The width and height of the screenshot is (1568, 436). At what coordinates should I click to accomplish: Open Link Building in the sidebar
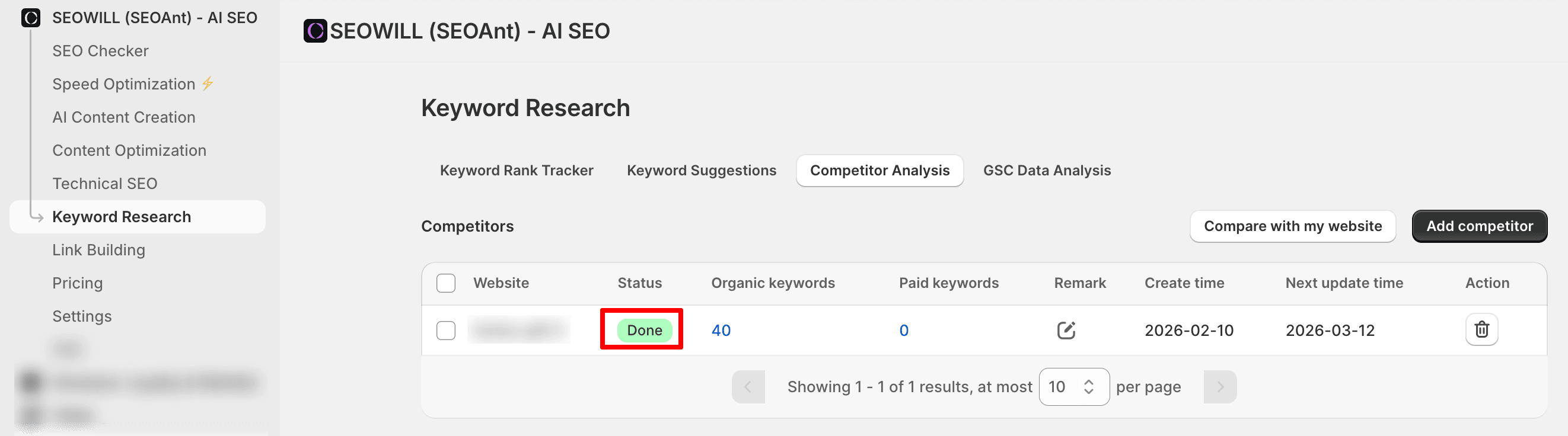[98, 250]
